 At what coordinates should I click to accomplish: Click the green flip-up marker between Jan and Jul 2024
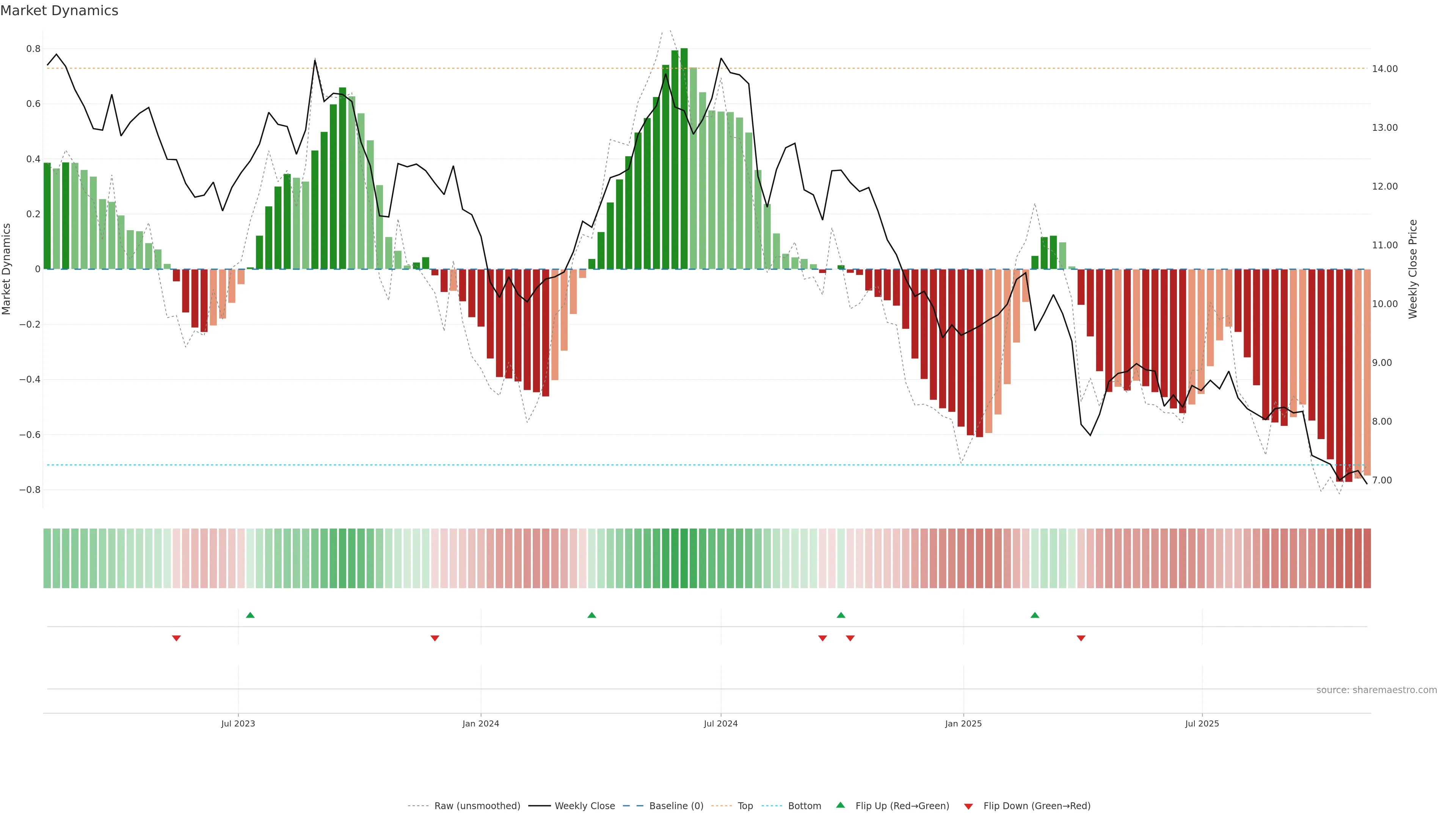[x=592, y=615]
